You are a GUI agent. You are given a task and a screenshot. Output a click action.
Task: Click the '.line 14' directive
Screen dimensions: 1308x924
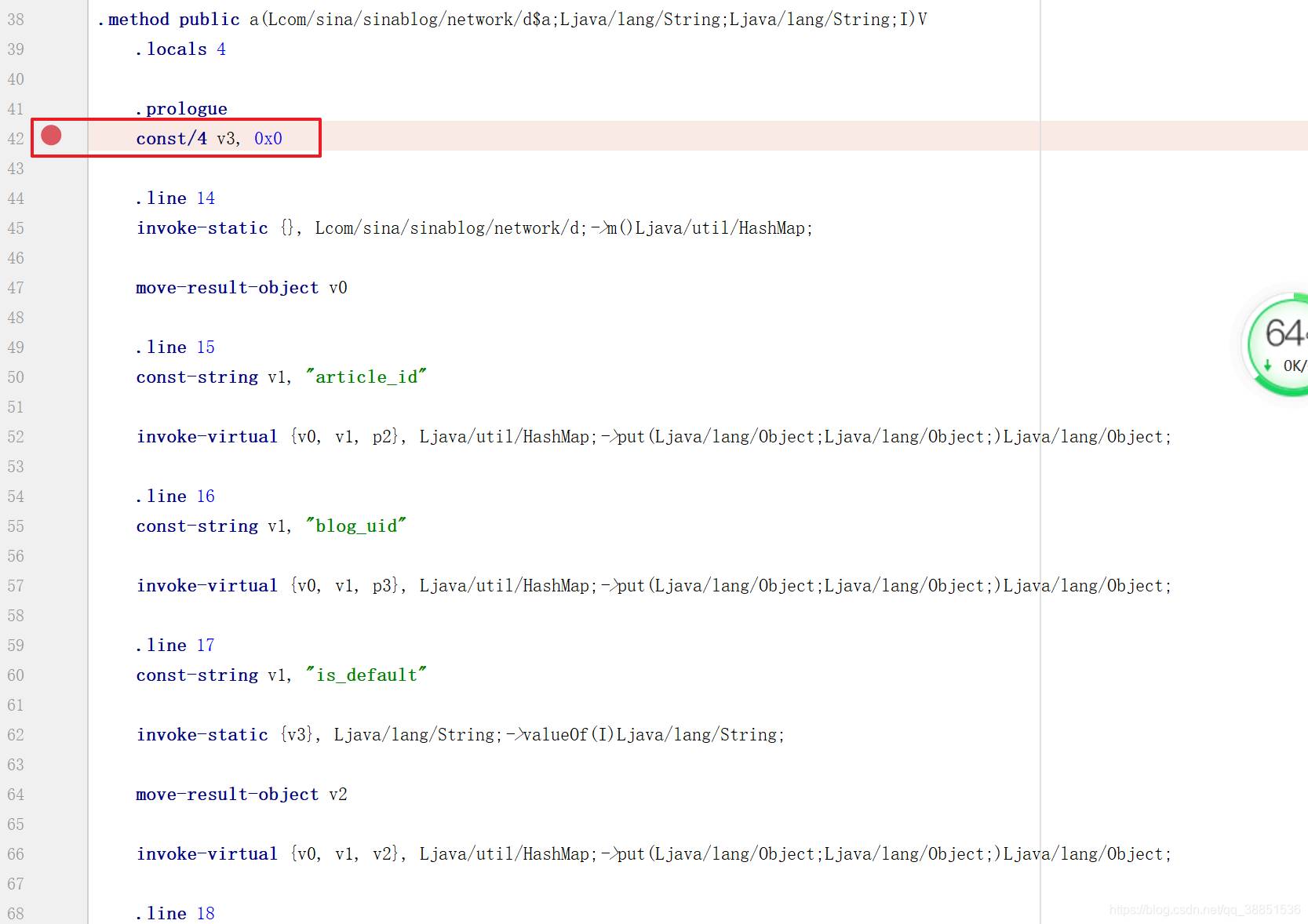point(175,198)
